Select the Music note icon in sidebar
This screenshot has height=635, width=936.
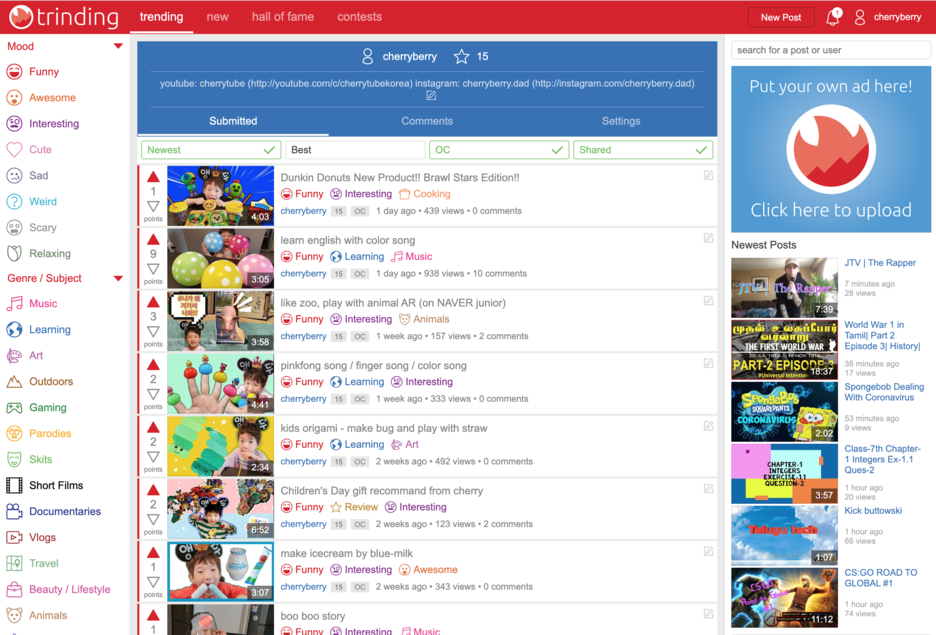[x=14, y=303]
